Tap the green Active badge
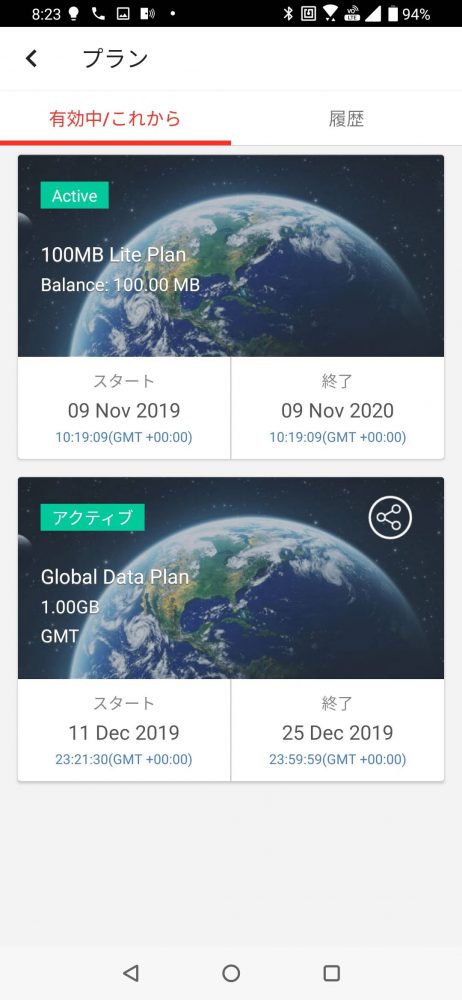 tap(75, 196)
